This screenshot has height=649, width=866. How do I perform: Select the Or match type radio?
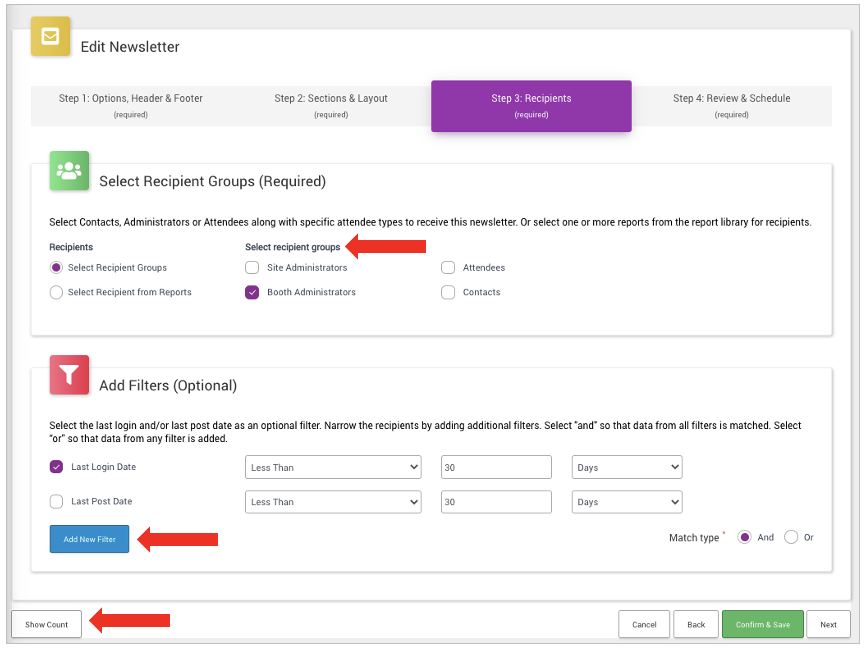791,537
